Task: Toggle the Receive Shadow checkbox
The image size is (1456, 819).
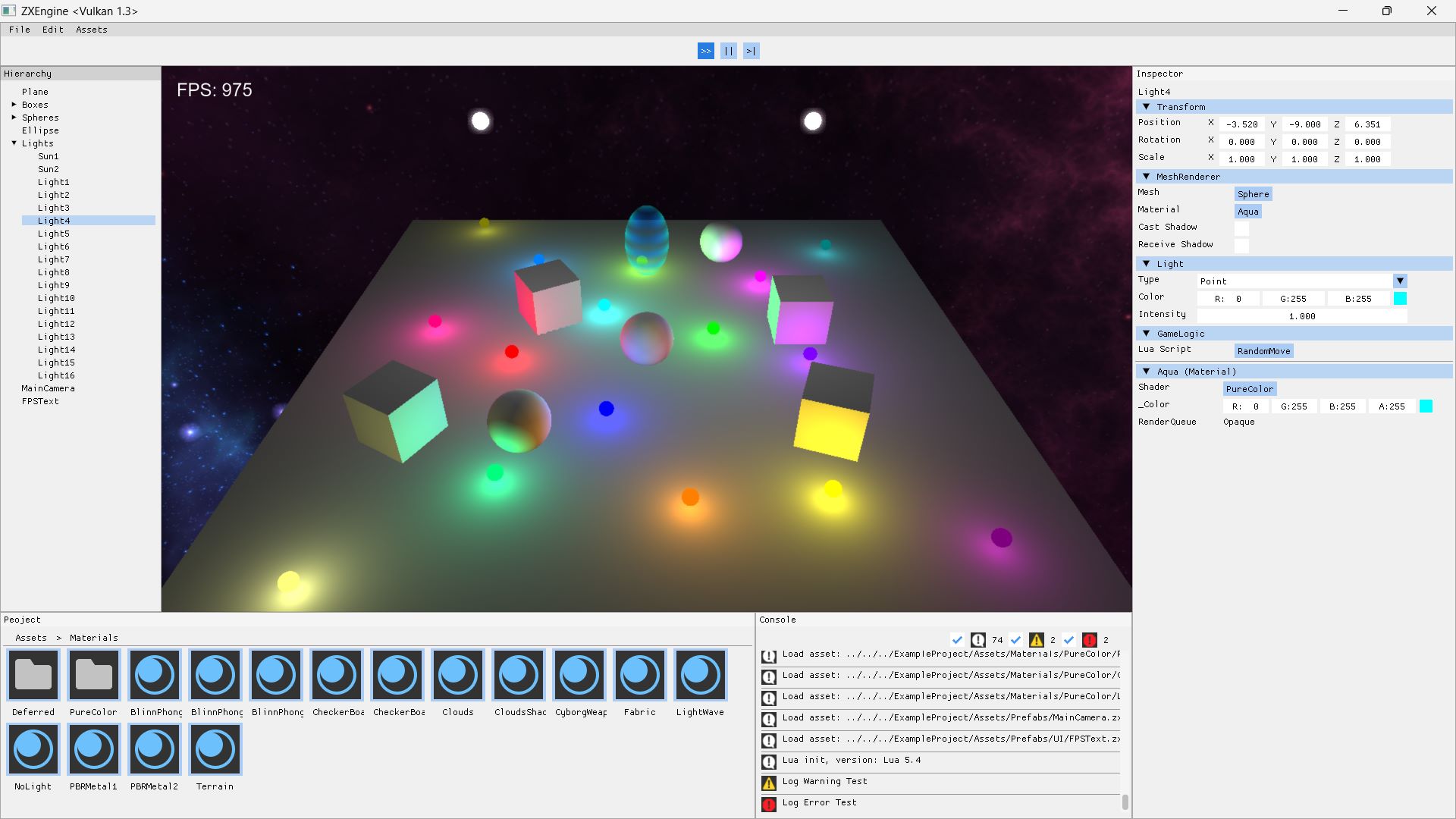Action: tap(1241, 245)
